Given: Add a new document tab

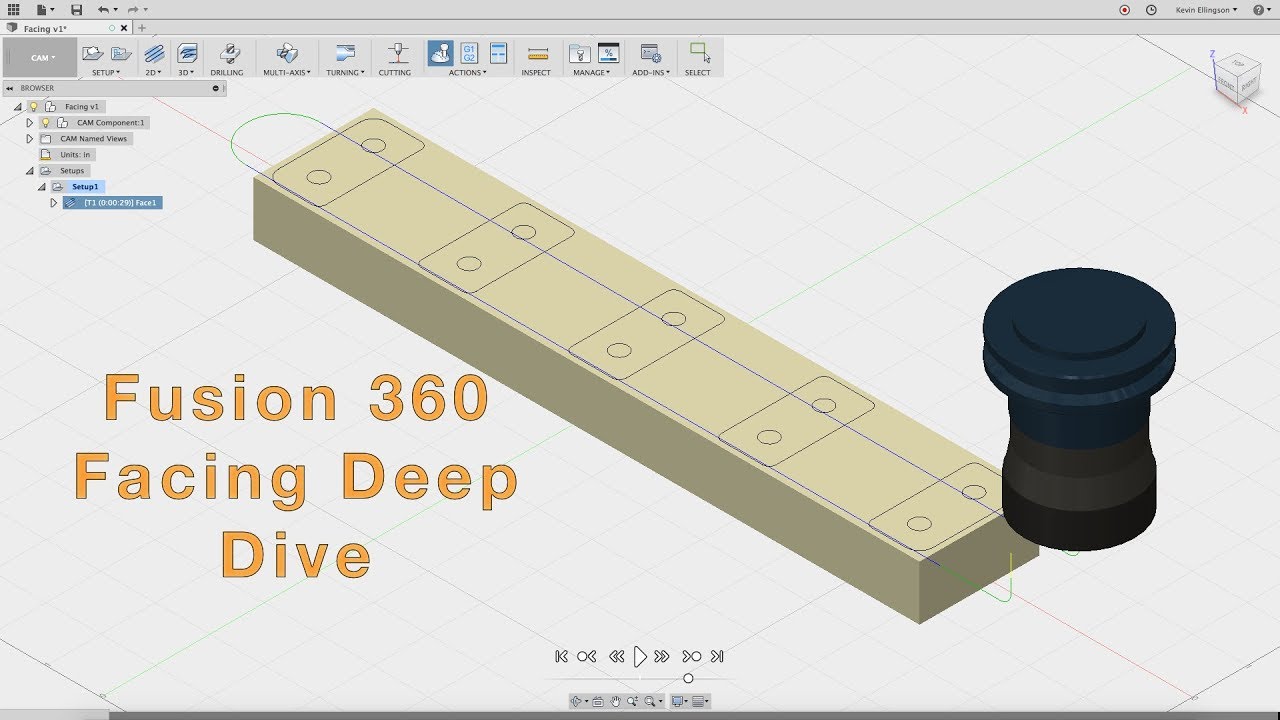Looking at the screenshot, I should pyautogui.click(x=142, y=28).
